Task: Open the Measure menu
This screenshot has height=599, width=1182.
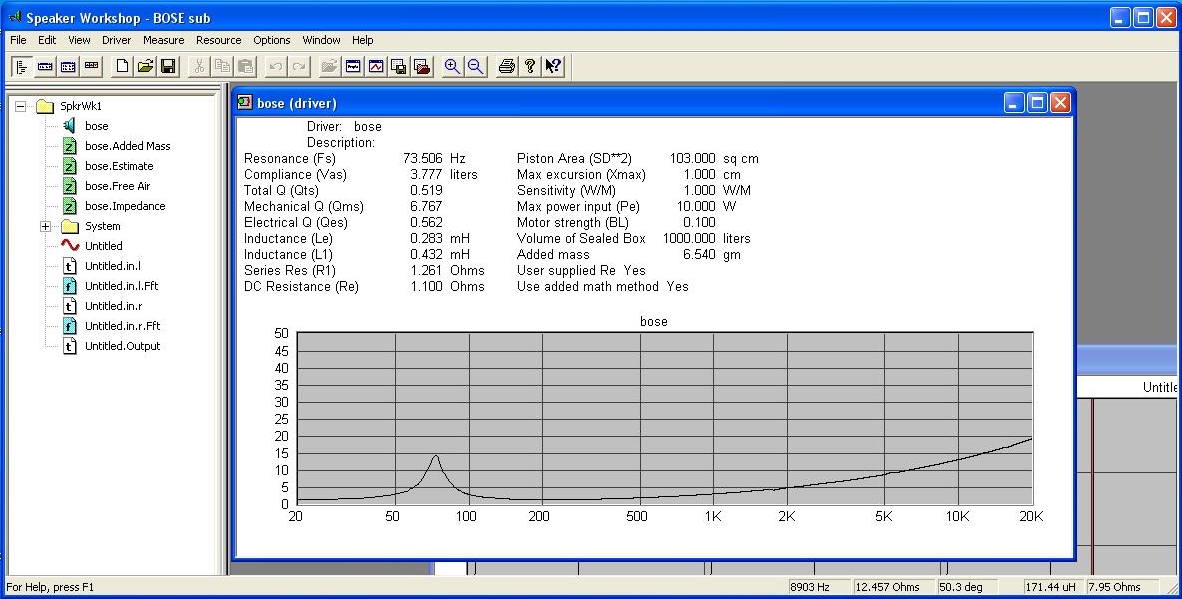Action: pyautogui.click(x=163, y=40)
